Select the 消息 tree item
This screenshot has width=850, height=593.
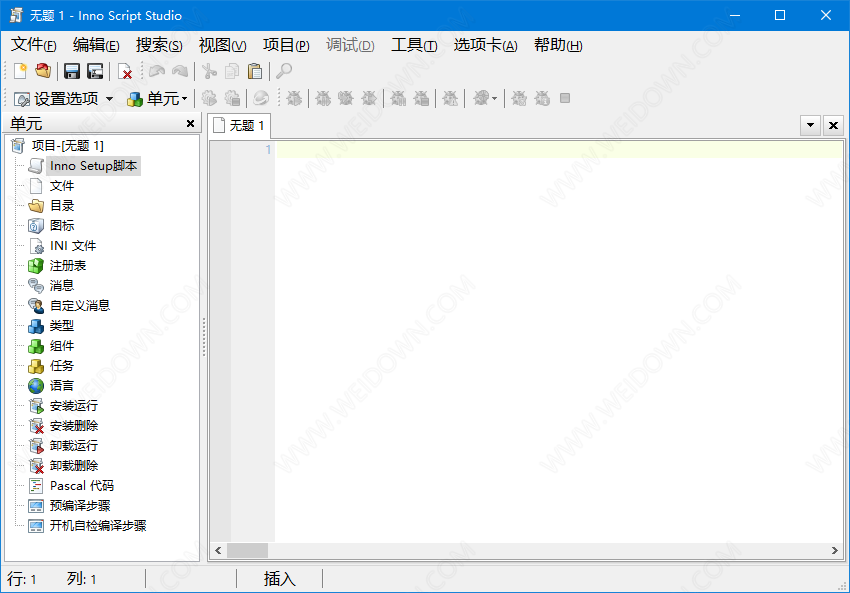click(62, 286)
